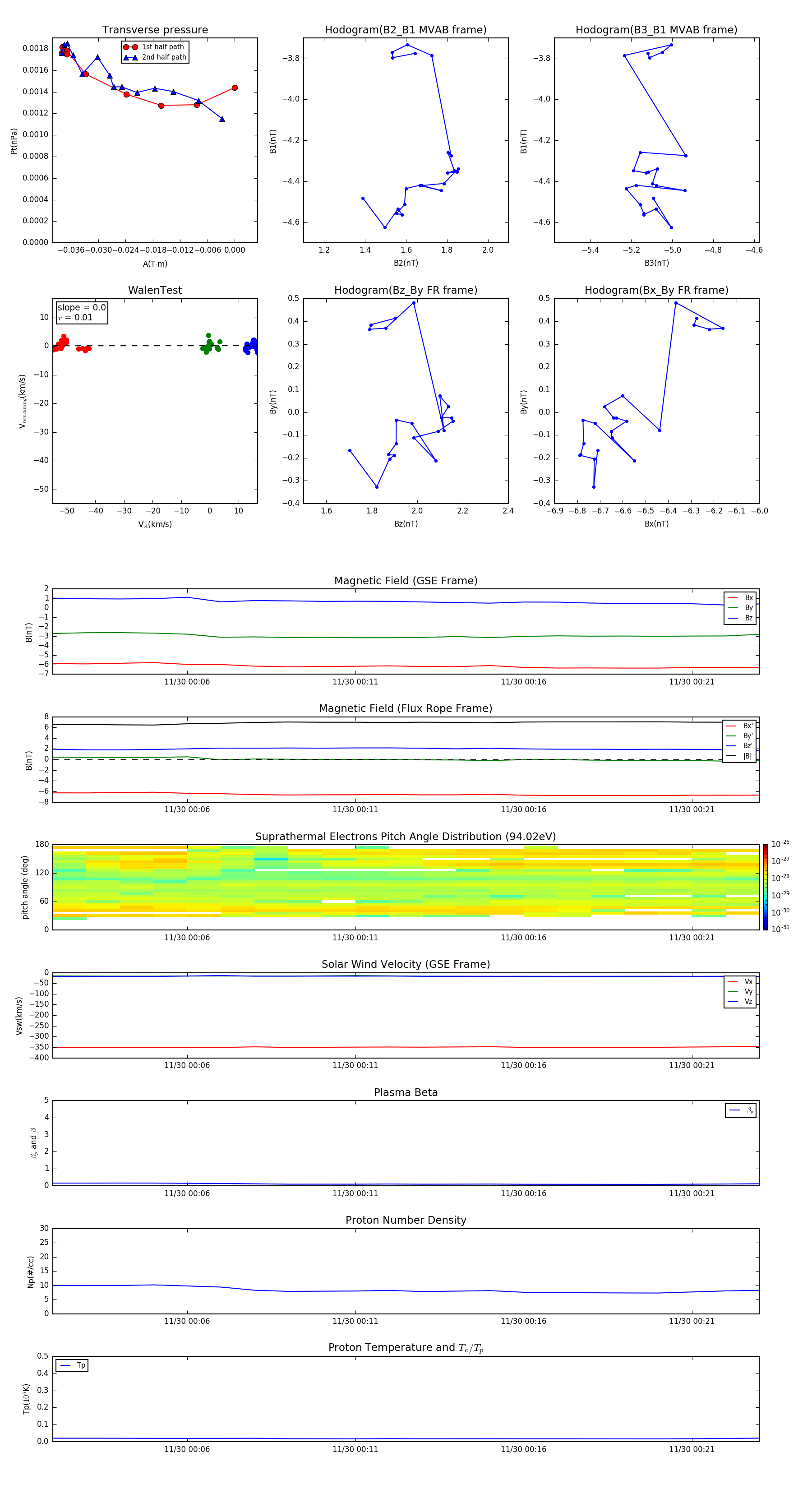Image resolution: width=812 pixels, height=1489 pixels.
Task: Click the "B3(nT)" x-axis label
Action: [656, 263]
